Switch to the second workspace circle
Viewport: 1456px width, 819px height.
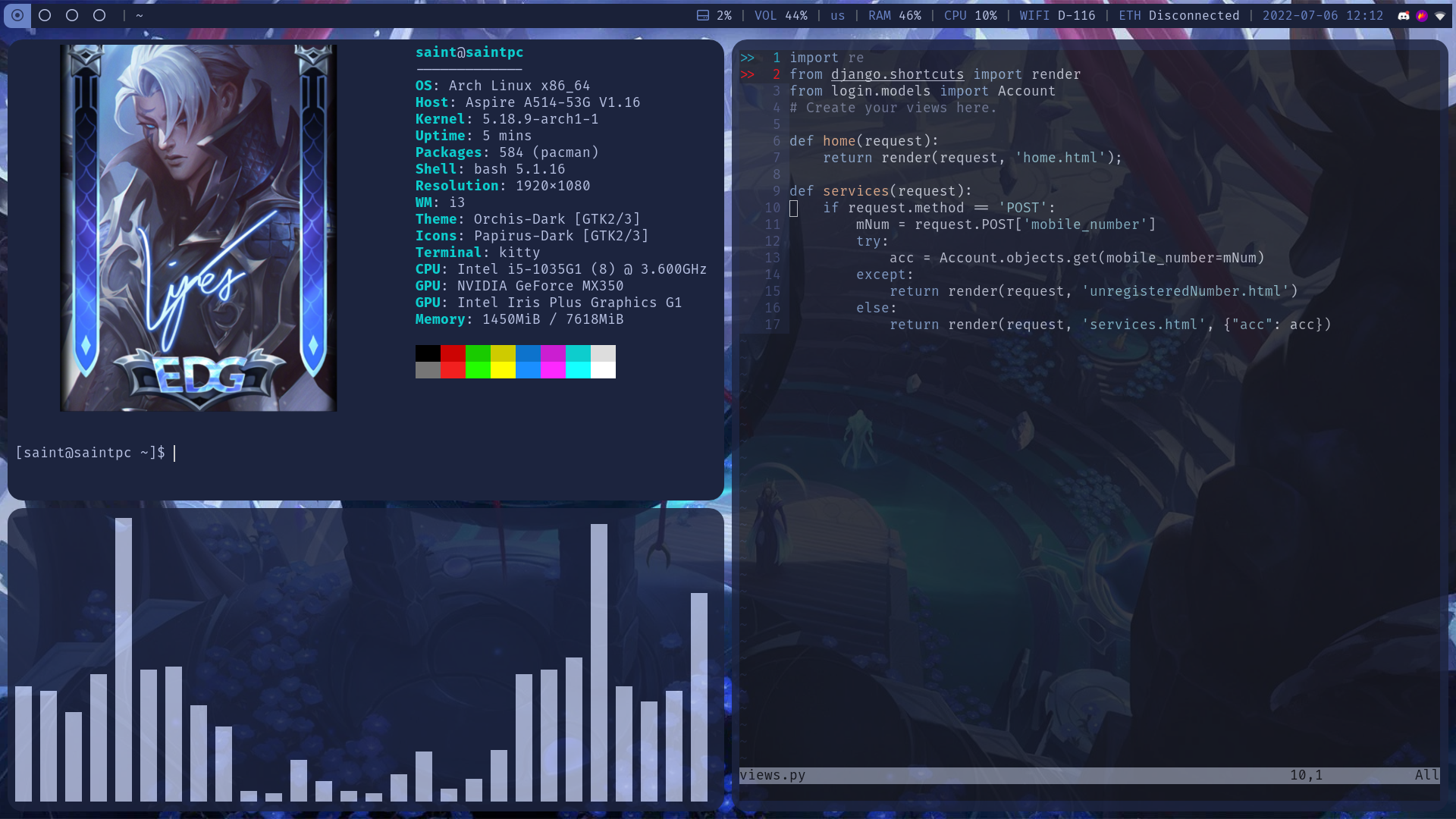[45, 15]
